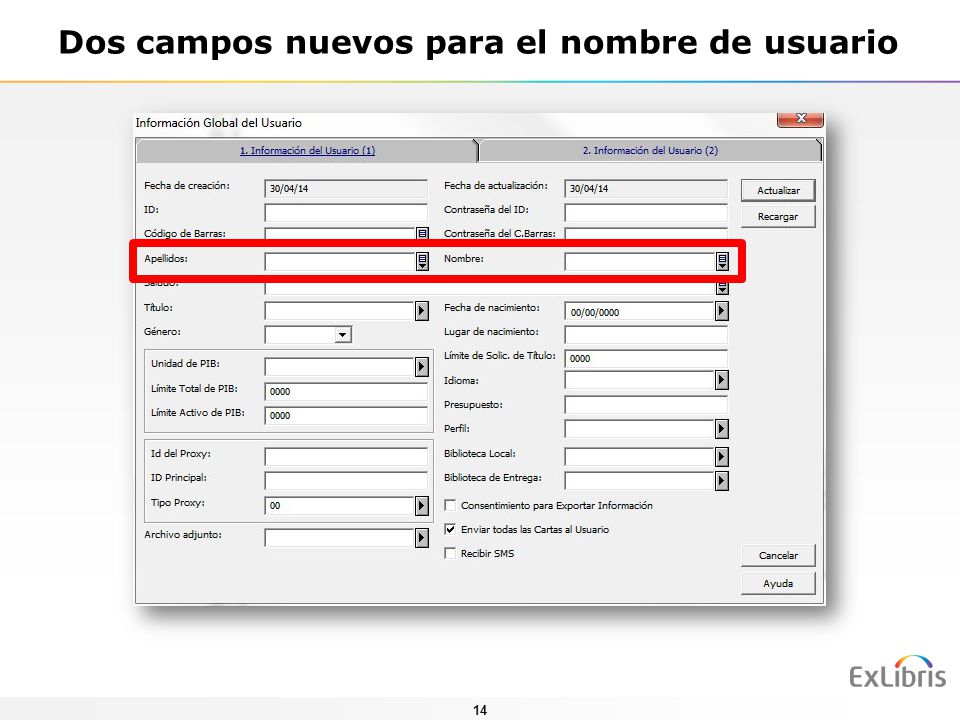Open the list icon beside Código de Barras
Viewport: 960px width, 720px height.
pos(422,233)
